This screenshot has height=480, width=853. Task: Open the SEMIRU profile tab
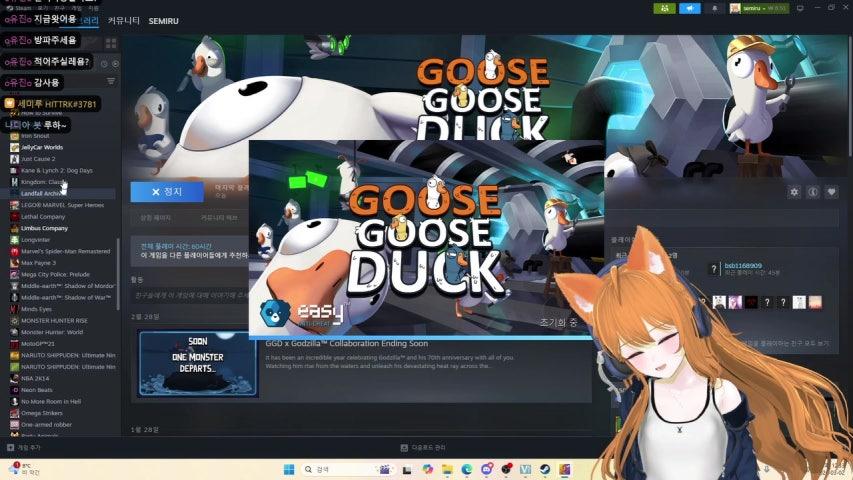[163, 21]
